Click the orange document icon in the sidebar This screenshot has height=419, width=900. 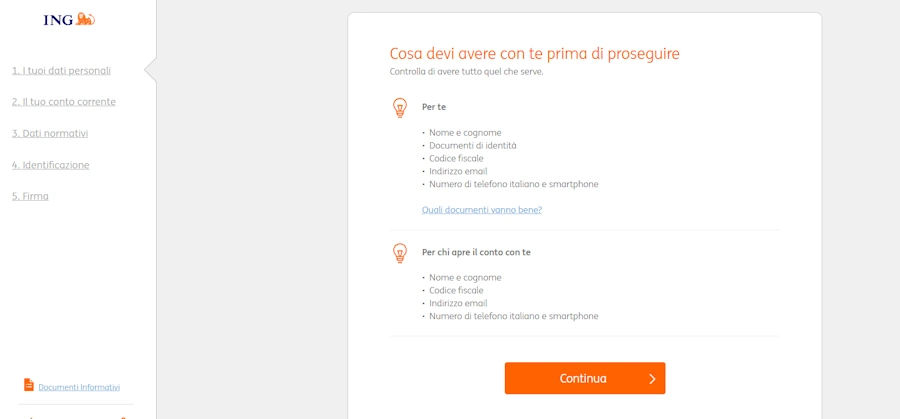29,385
